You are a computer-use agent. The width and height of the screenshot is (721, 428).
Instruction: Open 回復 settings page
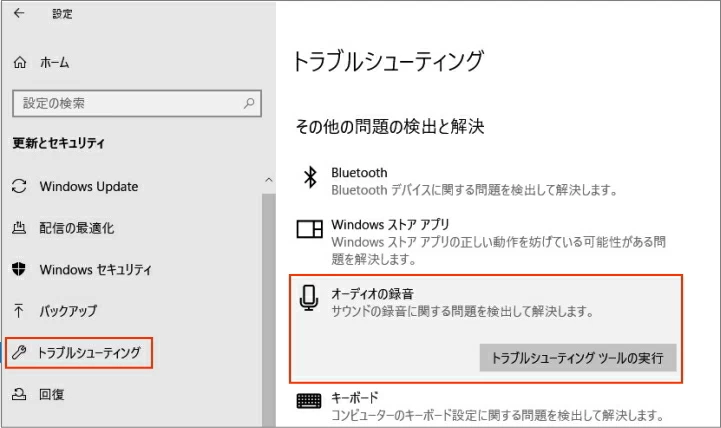(52, 394)
